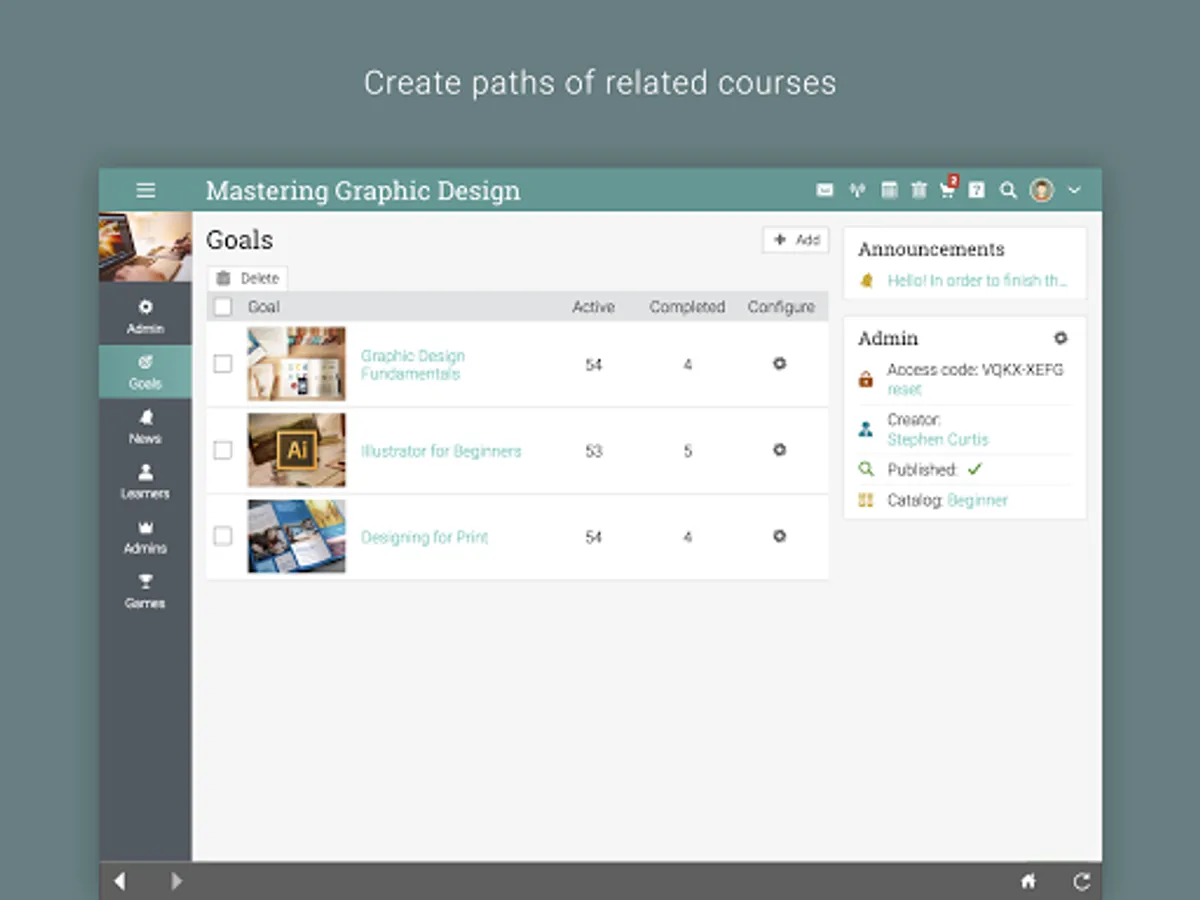Select Games in the sidebar
This screenshot has width=1200, height=900.
(145, 591)
